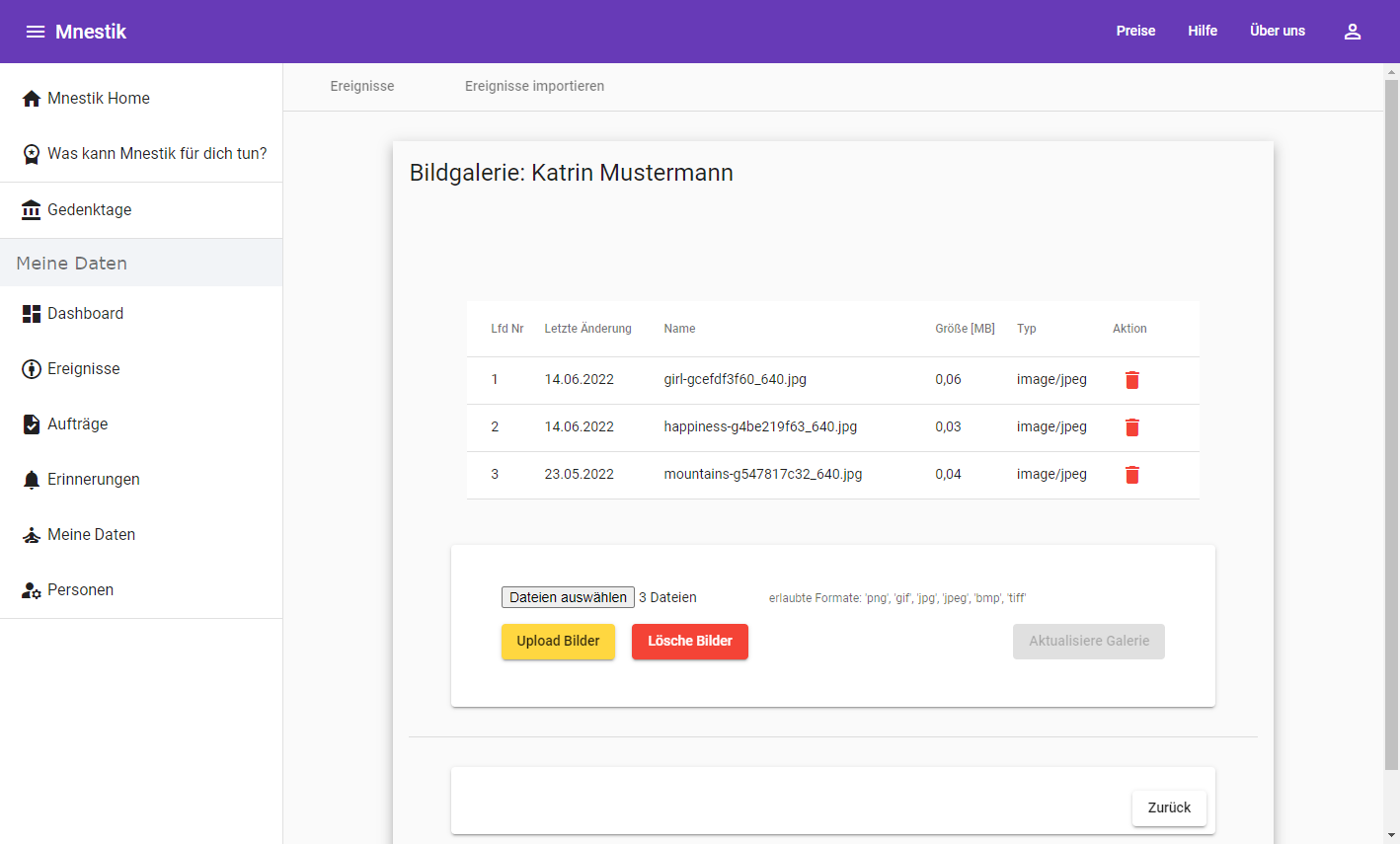Screen dimensions: 1400x845
Task: Switch to the Ereignisse tab
Action: pos(362,87)
